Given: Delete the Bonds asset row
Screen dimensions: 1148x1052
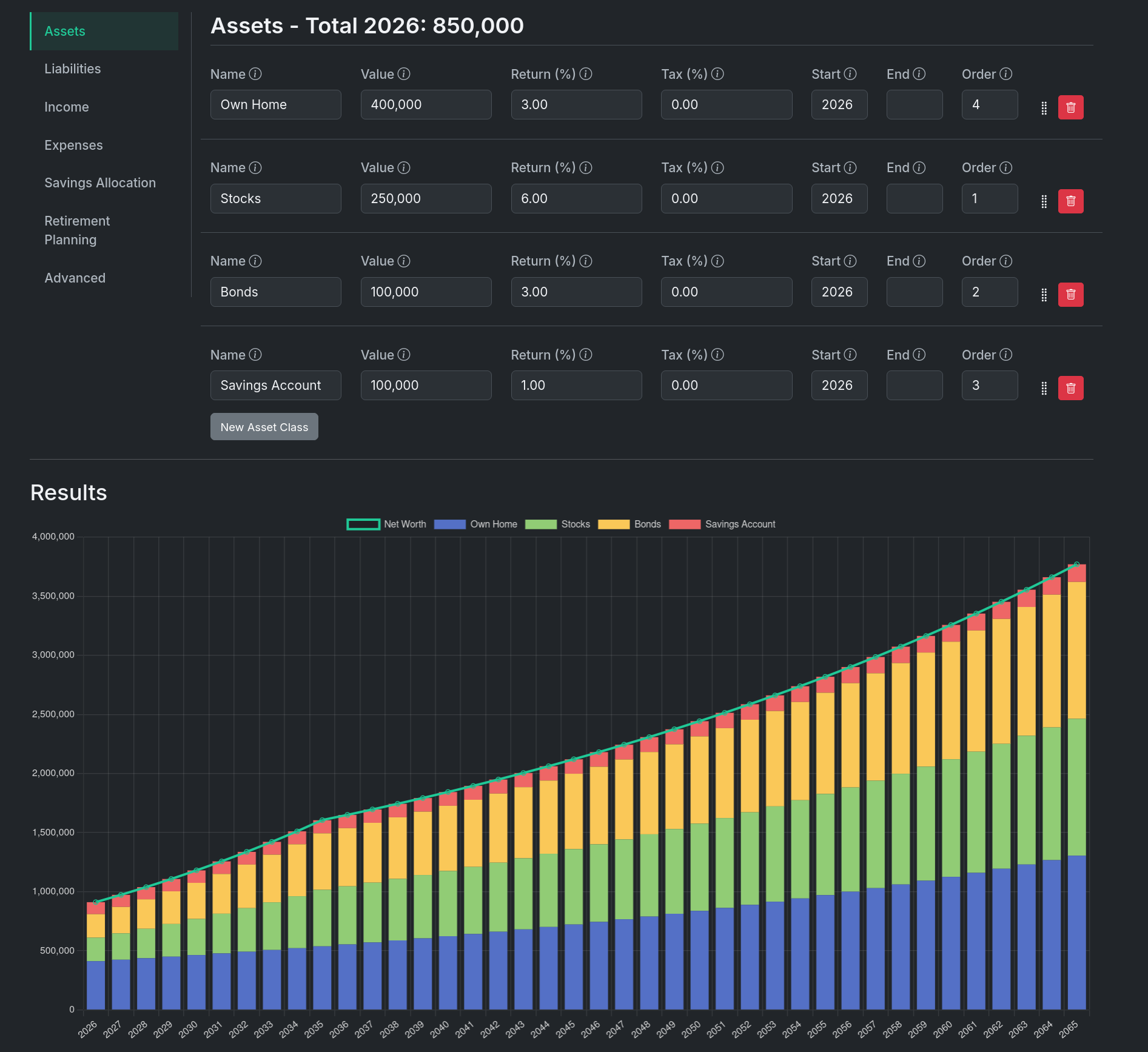Looking at the screenshot, I should [1070, 295].
